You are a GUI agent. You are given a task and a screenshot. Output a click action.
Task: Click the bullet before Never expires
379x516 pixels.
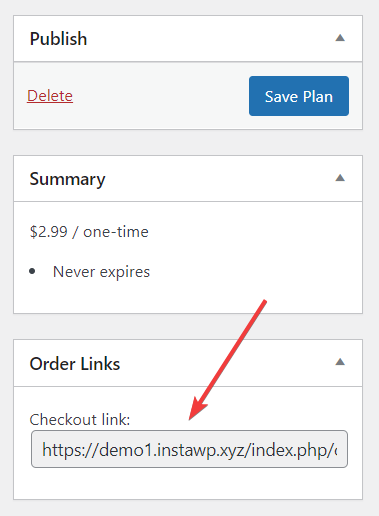[x=32, y=271]
